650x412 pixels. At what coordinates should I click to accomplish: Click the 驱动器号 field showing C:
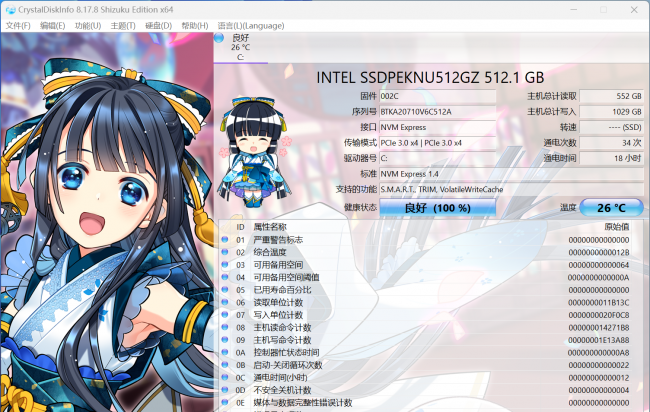[x=437, y=158]
